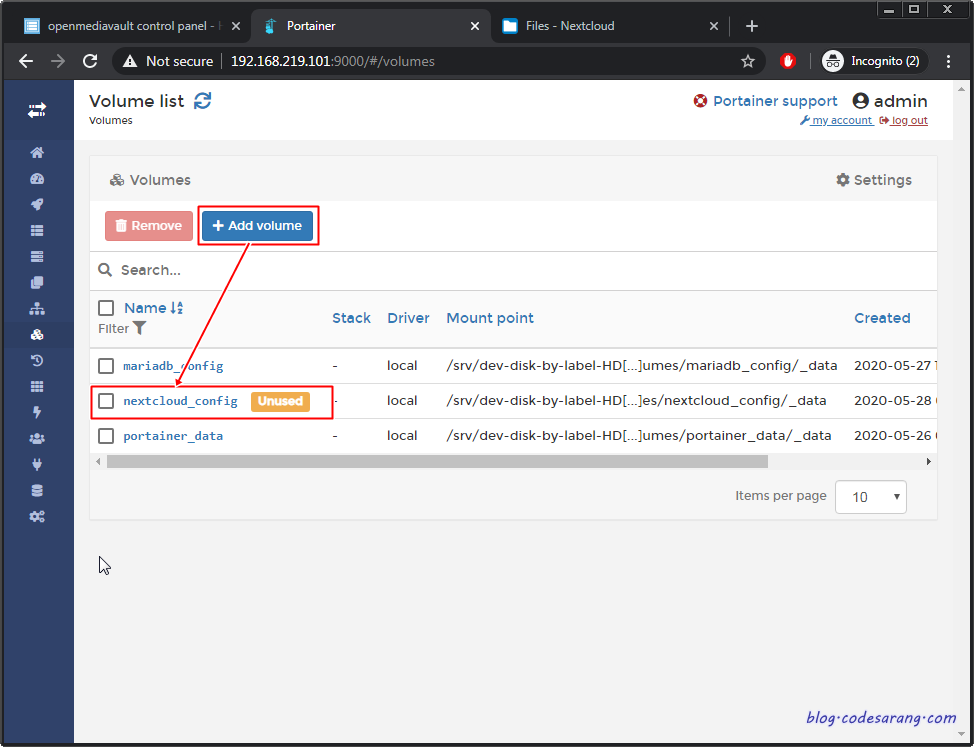
Task: Toggle the Portainer sidebar collapse icon
Action: (x=37, y=111)
